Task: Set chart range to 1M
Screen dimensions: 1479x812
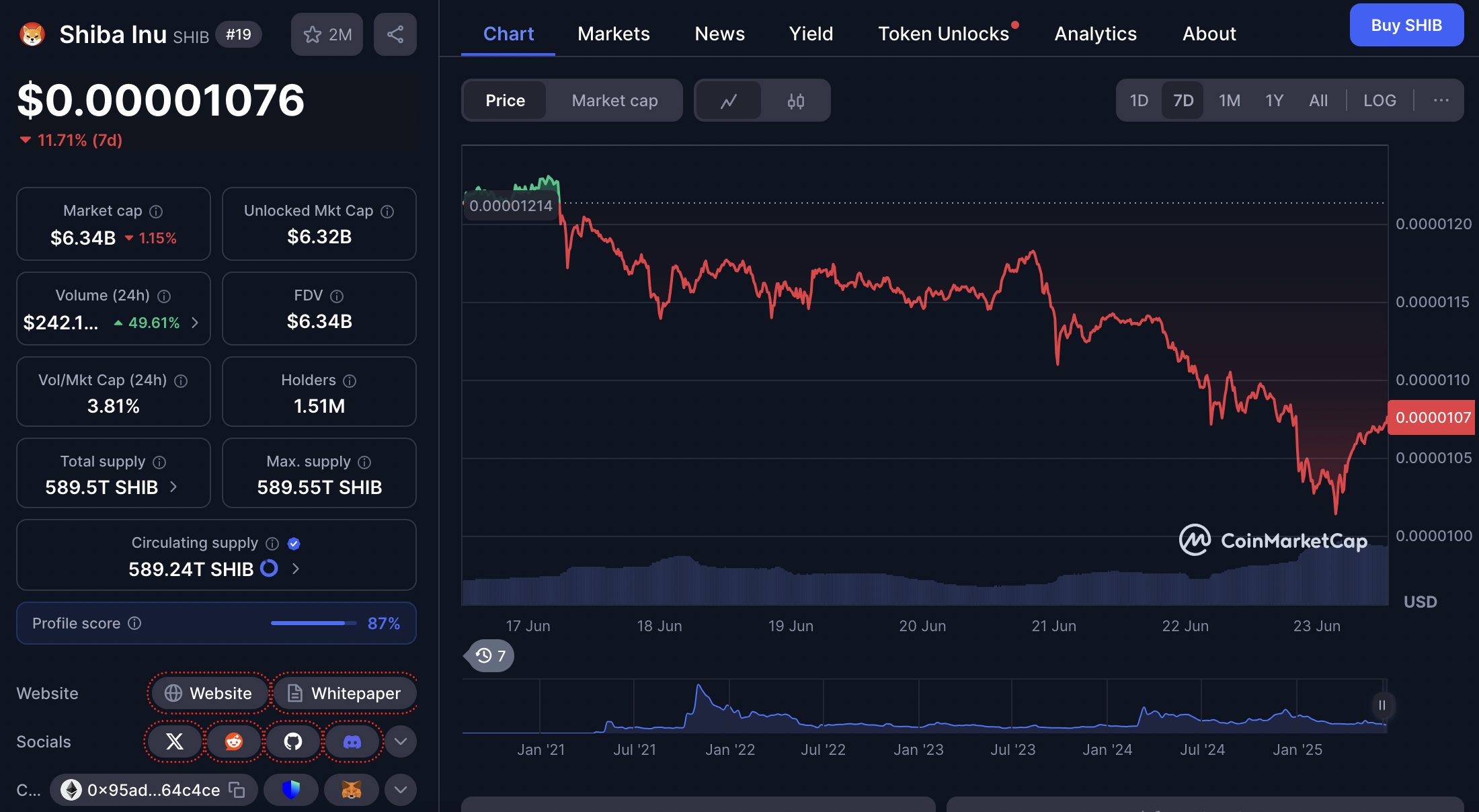Action: 1230,101
